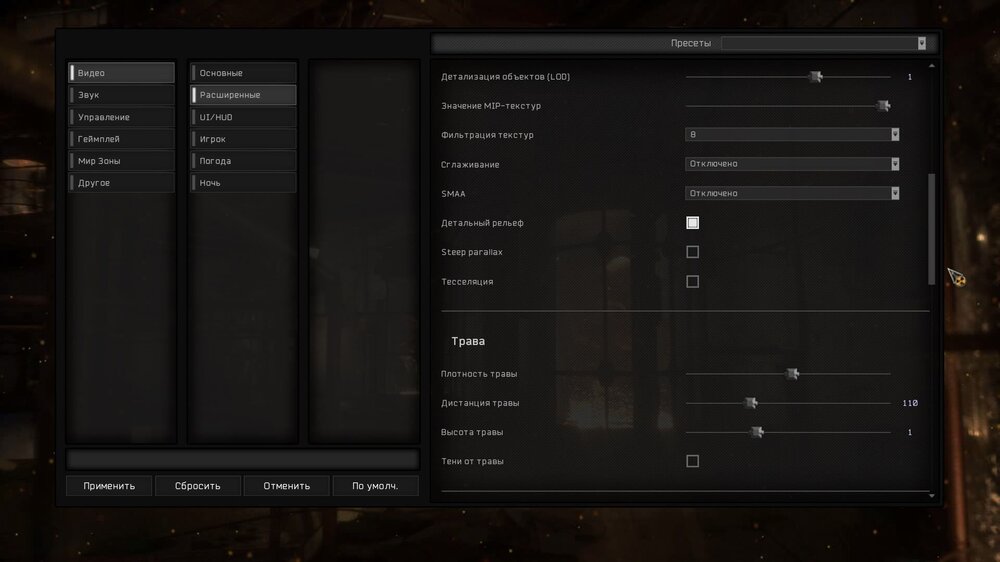The width and height of the screenshot is (1000, 562).
Task: Open the Видео settings category
Action: pos(121,73)
